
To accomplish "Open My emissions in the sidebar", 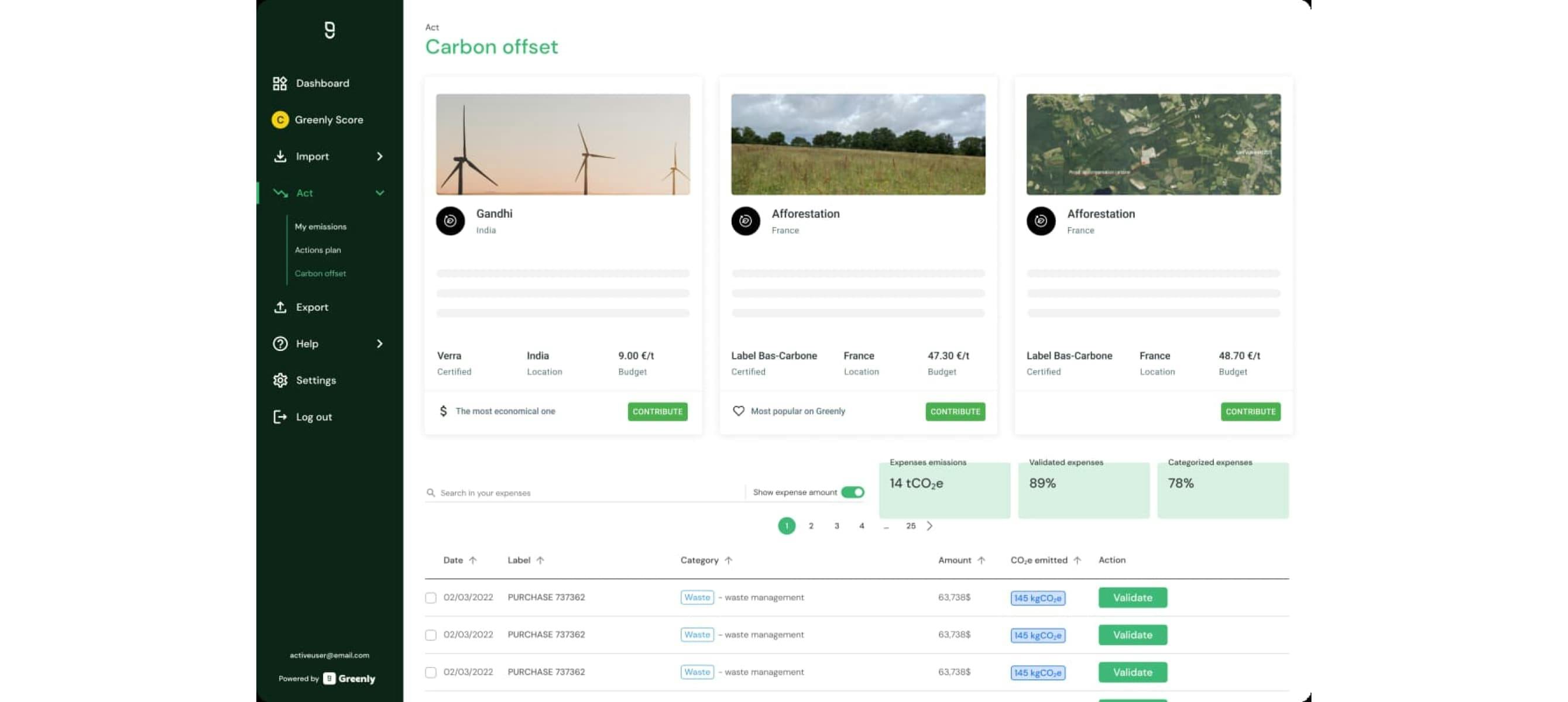I will coord(321,226).
